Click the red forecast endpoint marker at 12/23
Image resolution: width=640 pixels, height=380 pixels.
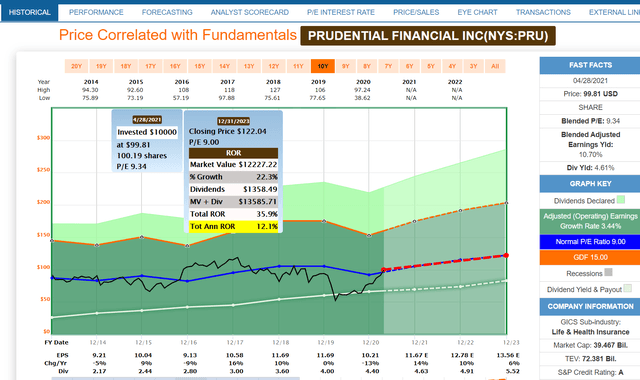(x=506, y=255)
